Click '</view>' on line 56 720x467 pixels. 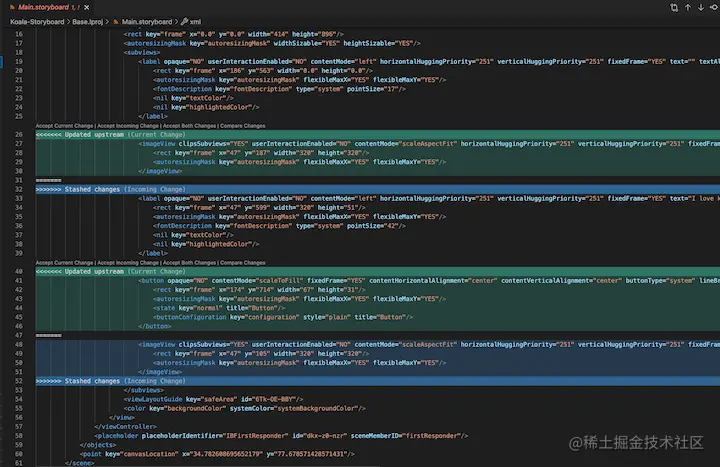tap(122, 417)
